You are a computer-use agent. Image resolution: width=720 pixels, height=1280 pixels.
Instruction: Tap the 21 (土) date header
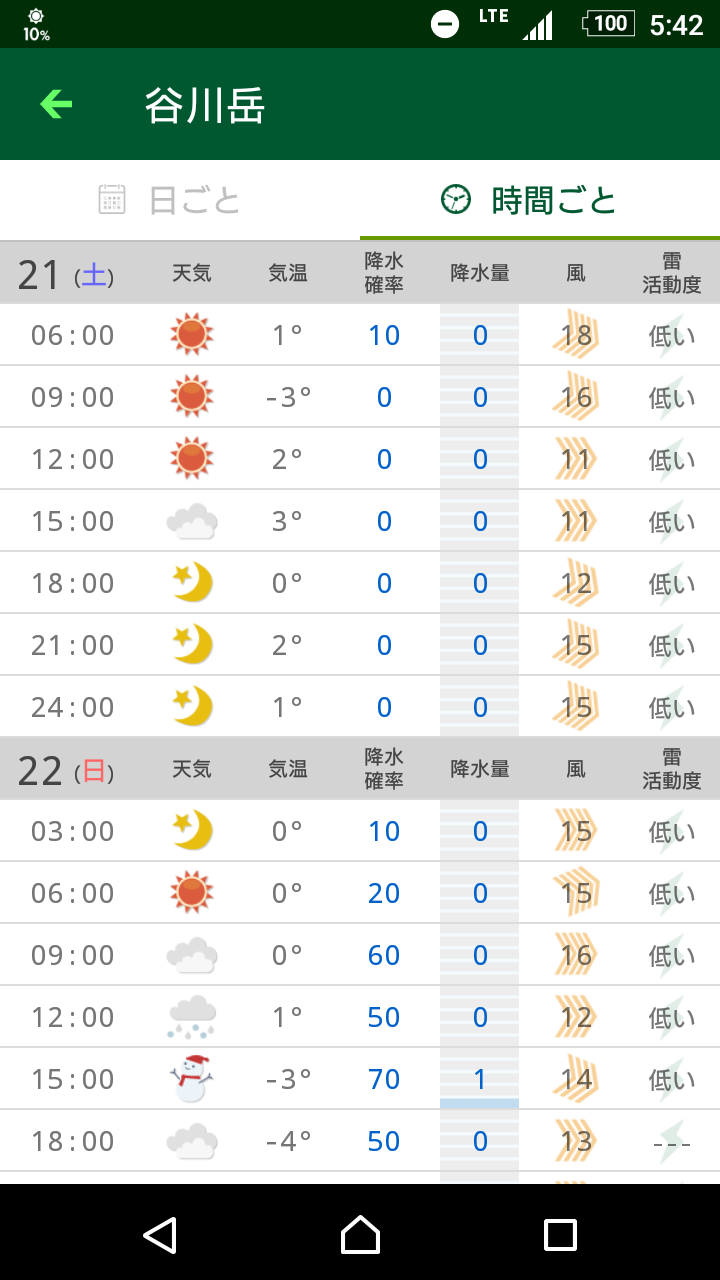[66, 274]
